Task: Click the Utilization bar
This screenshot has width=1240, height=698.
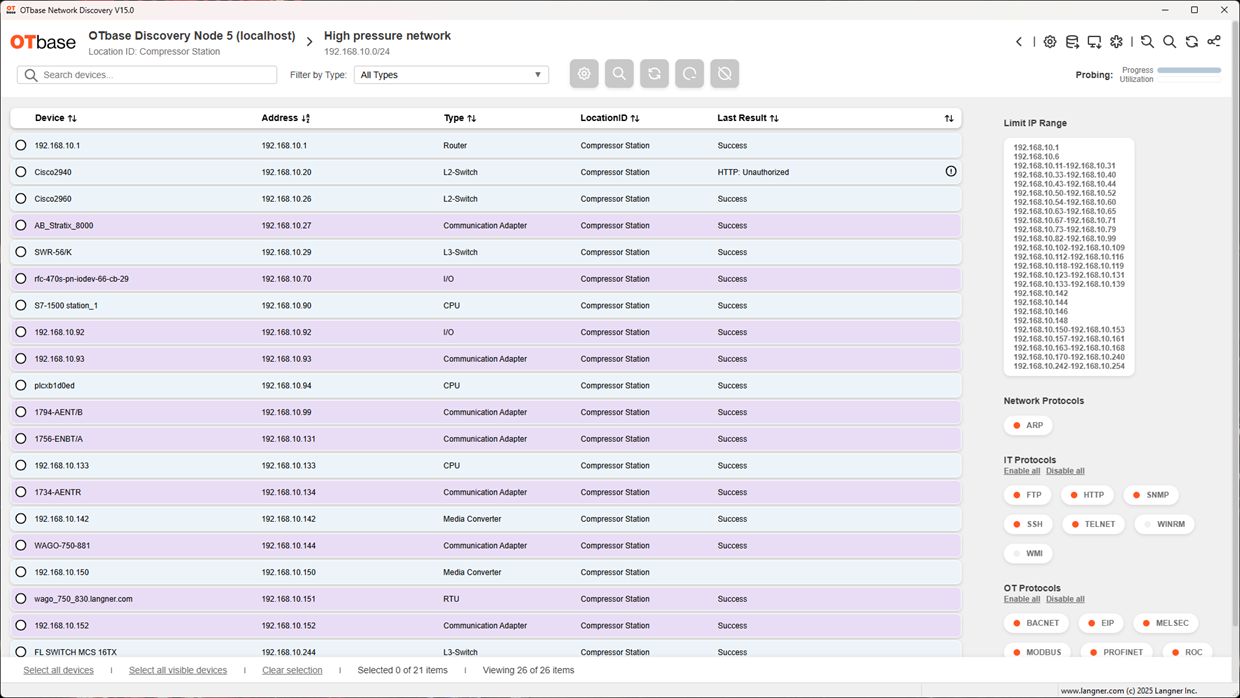Action: 1189,79
